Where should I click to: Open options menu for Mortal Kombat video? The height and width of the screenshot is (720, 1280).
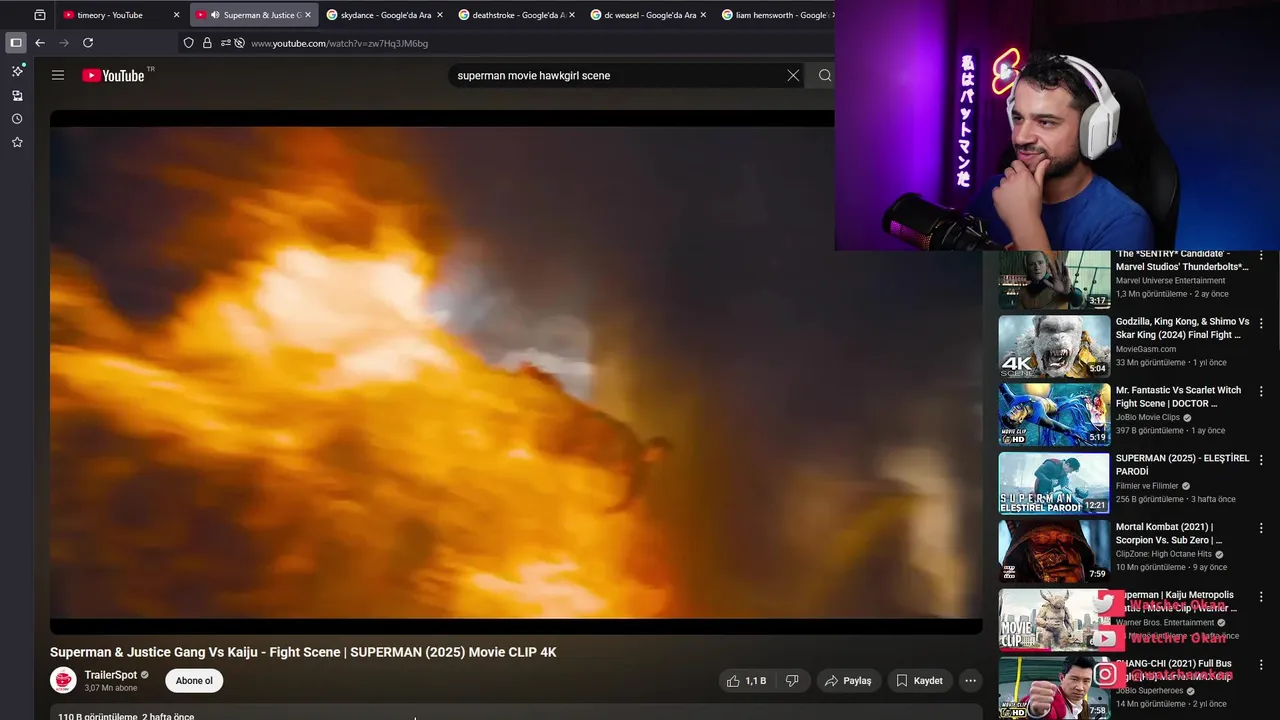(x=1261, y=527)
